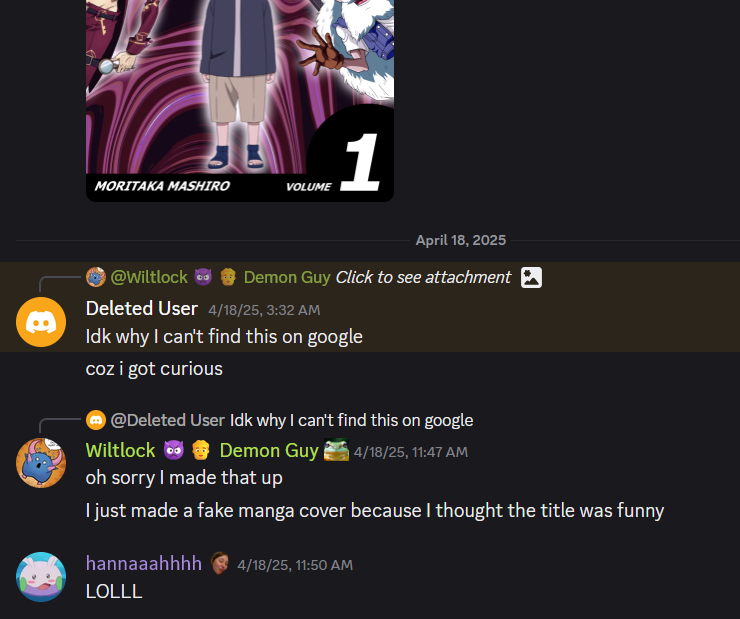Click the 11:47 AM message timestamp

pyautogui.click(x=411, y=452)
